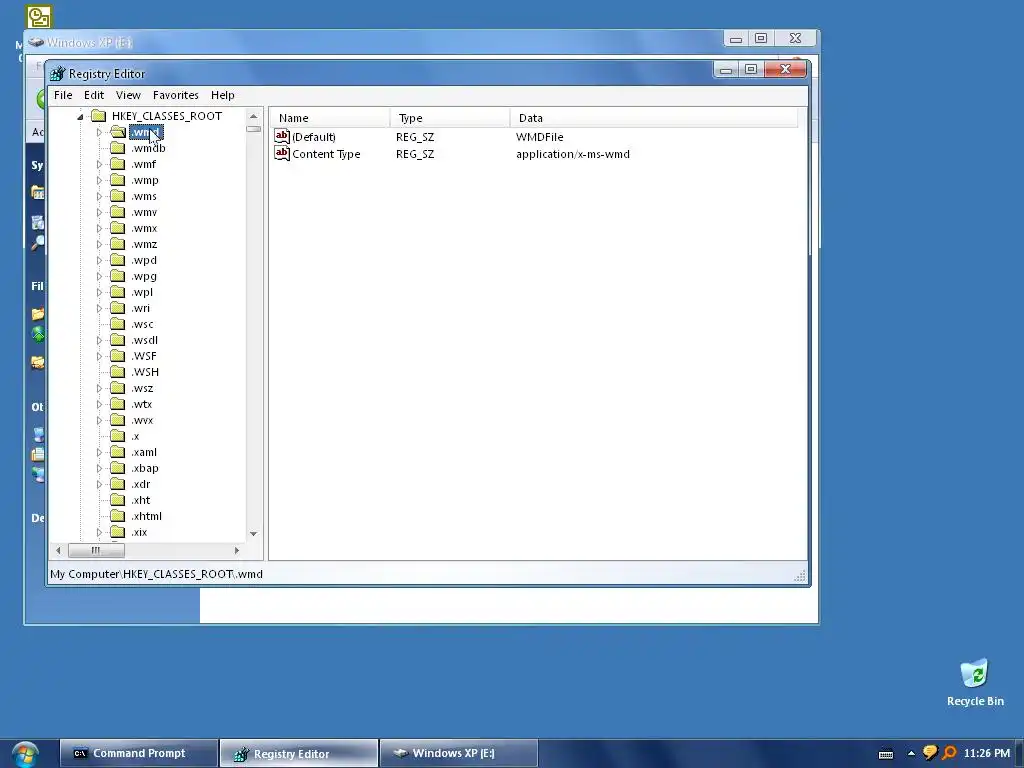1024x768 pixels.
Task: Click the .WSH folder icon
Action: click(118, 372)
